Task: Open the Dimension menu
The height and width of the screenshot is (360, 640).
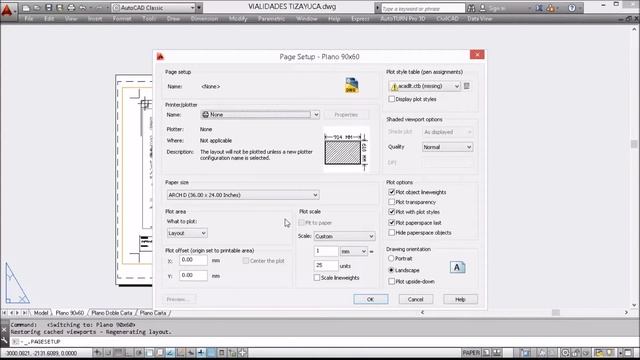Action: pyautogui.click(x=204, y=19)
